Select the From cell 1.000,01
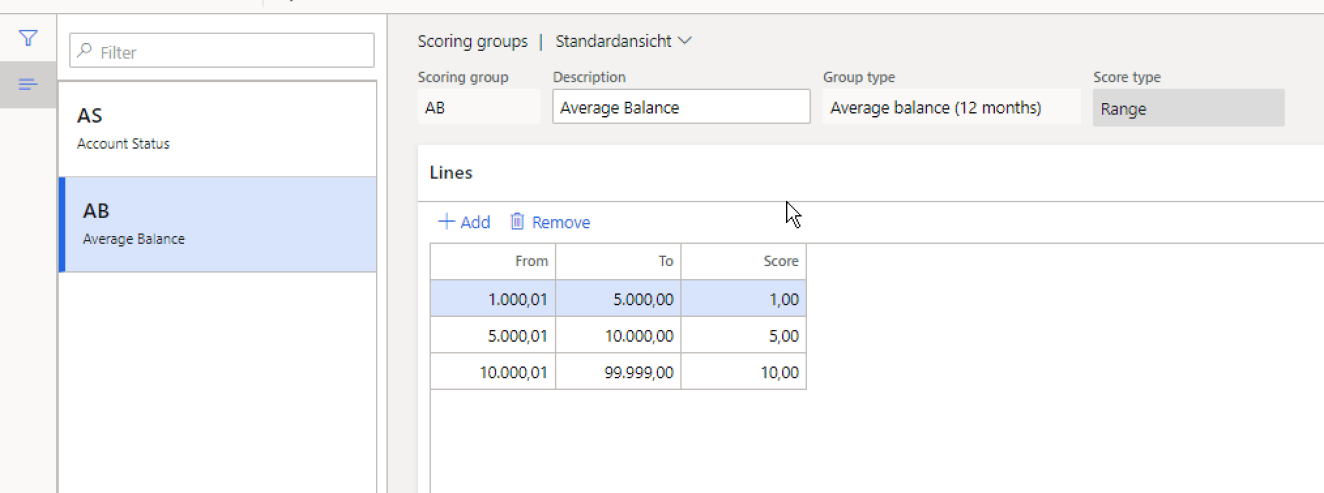The image size is (1324, 493). click(493, 299)
